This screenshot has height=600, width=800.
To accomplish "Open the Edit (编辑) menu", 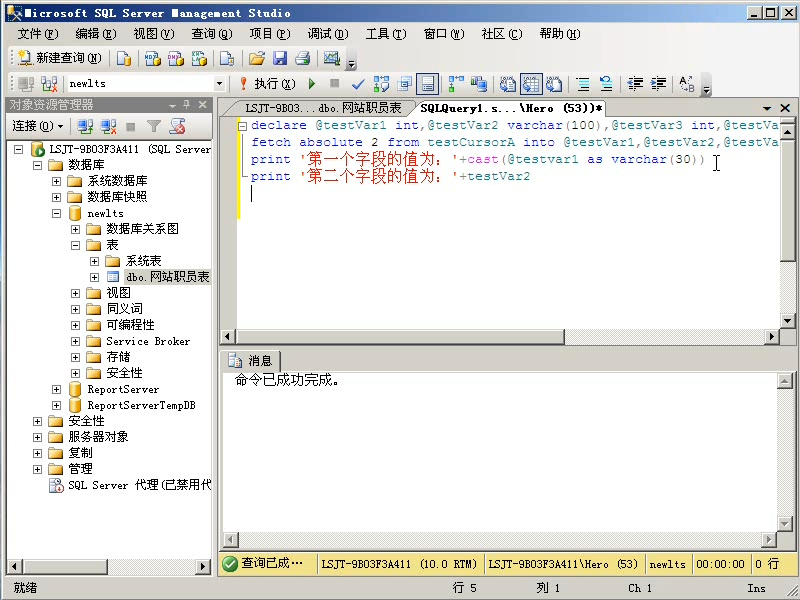I will click(95, 34).
